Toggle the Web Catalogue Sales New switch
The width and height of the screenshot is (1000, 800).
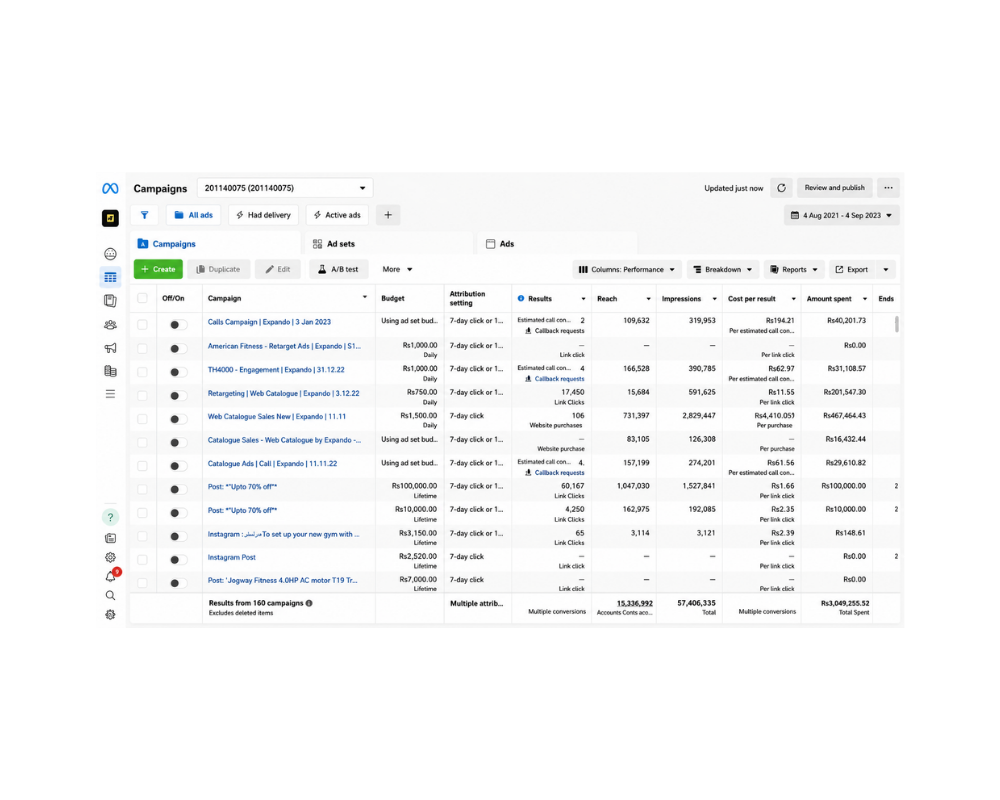pyautogui.click(x=177, y=419)
